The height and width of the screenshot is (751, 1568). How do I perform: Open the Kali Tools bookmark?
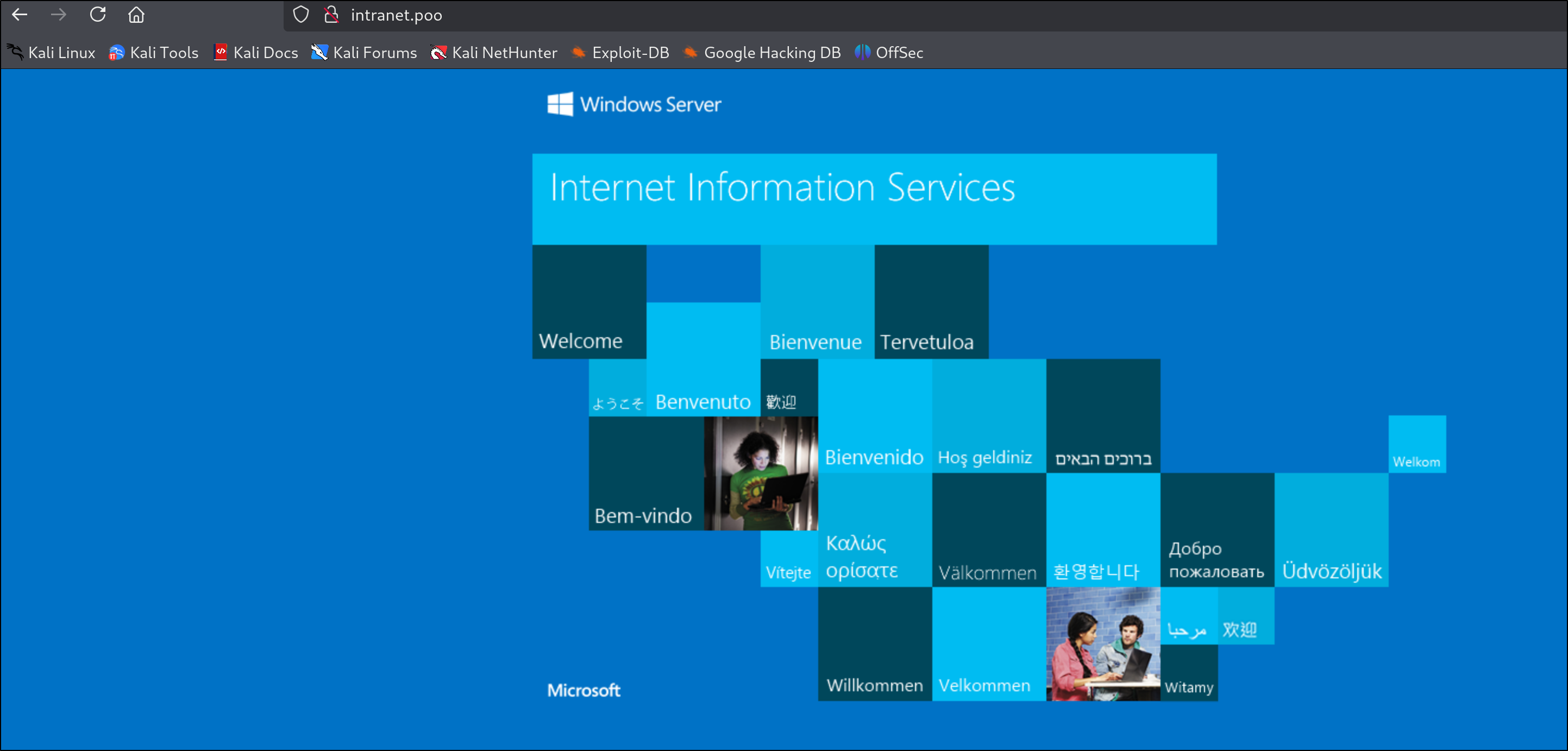point(154,53)
